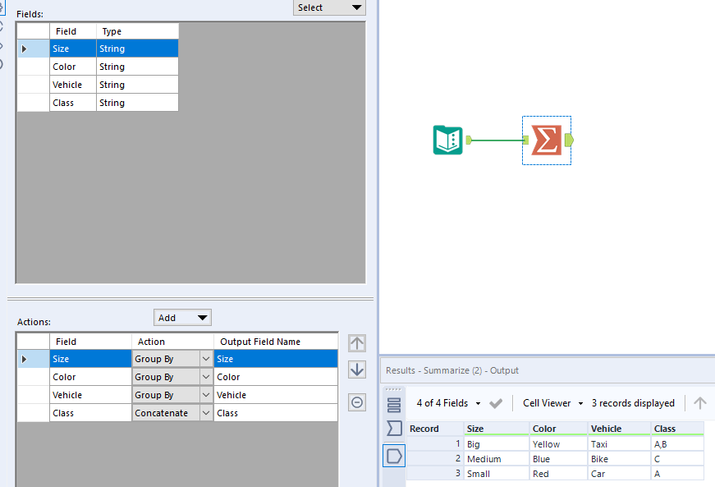The width and height of the screenshot is (715, 487).
Task: Click the Vehicle column header in Results
Action: [619, 429]
